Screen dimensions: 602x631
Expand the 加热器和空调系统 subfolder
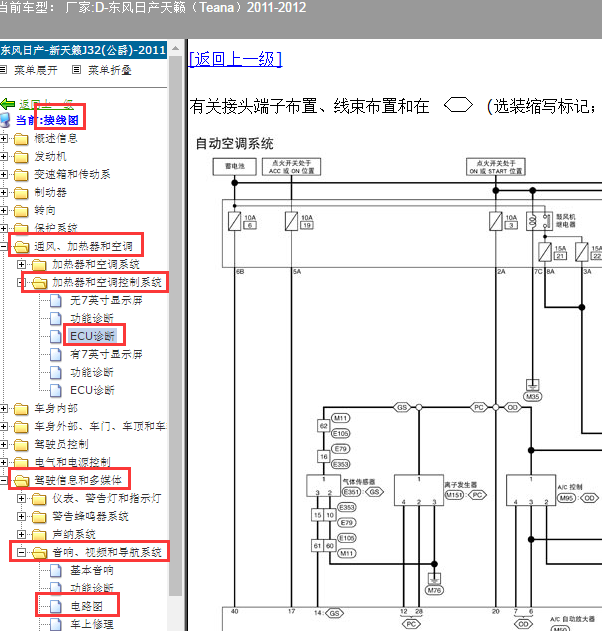click(x=21, y=264)
